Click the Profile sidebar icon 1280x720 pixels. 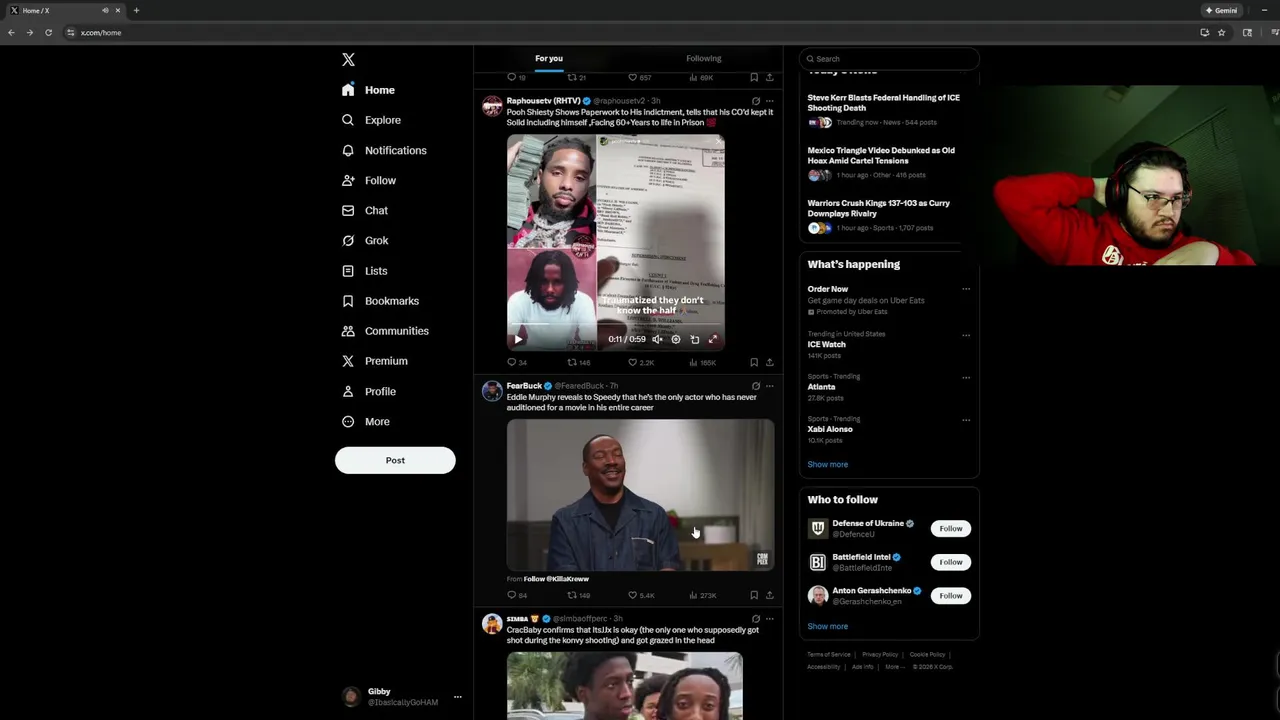[x=348, y=391]
